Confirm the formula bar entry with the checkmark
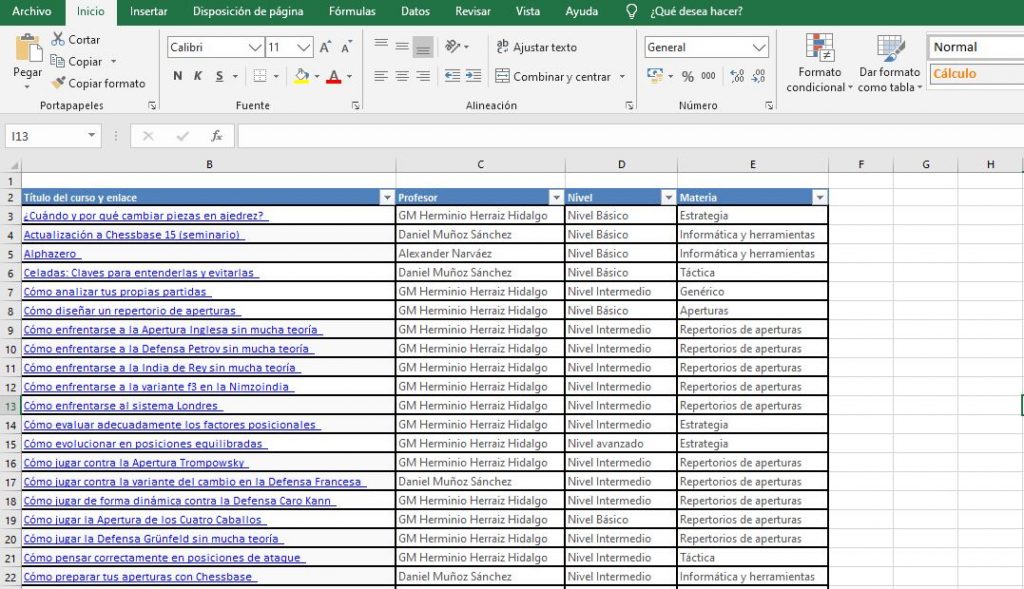 183,136
